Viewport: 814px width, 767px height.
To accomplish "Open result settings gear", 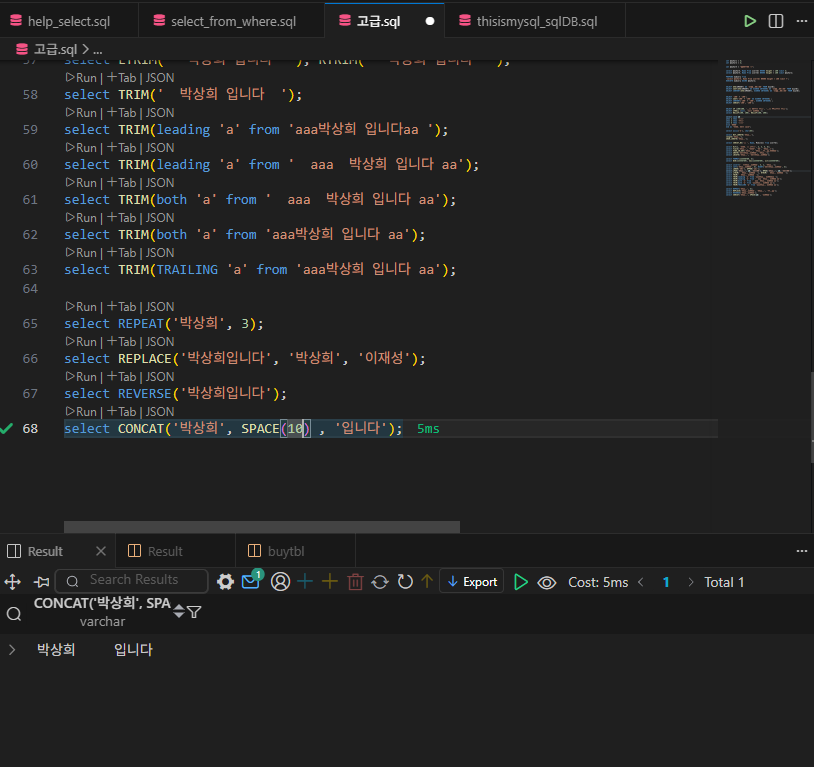I will pyautogui.click(x=225, y=582).
